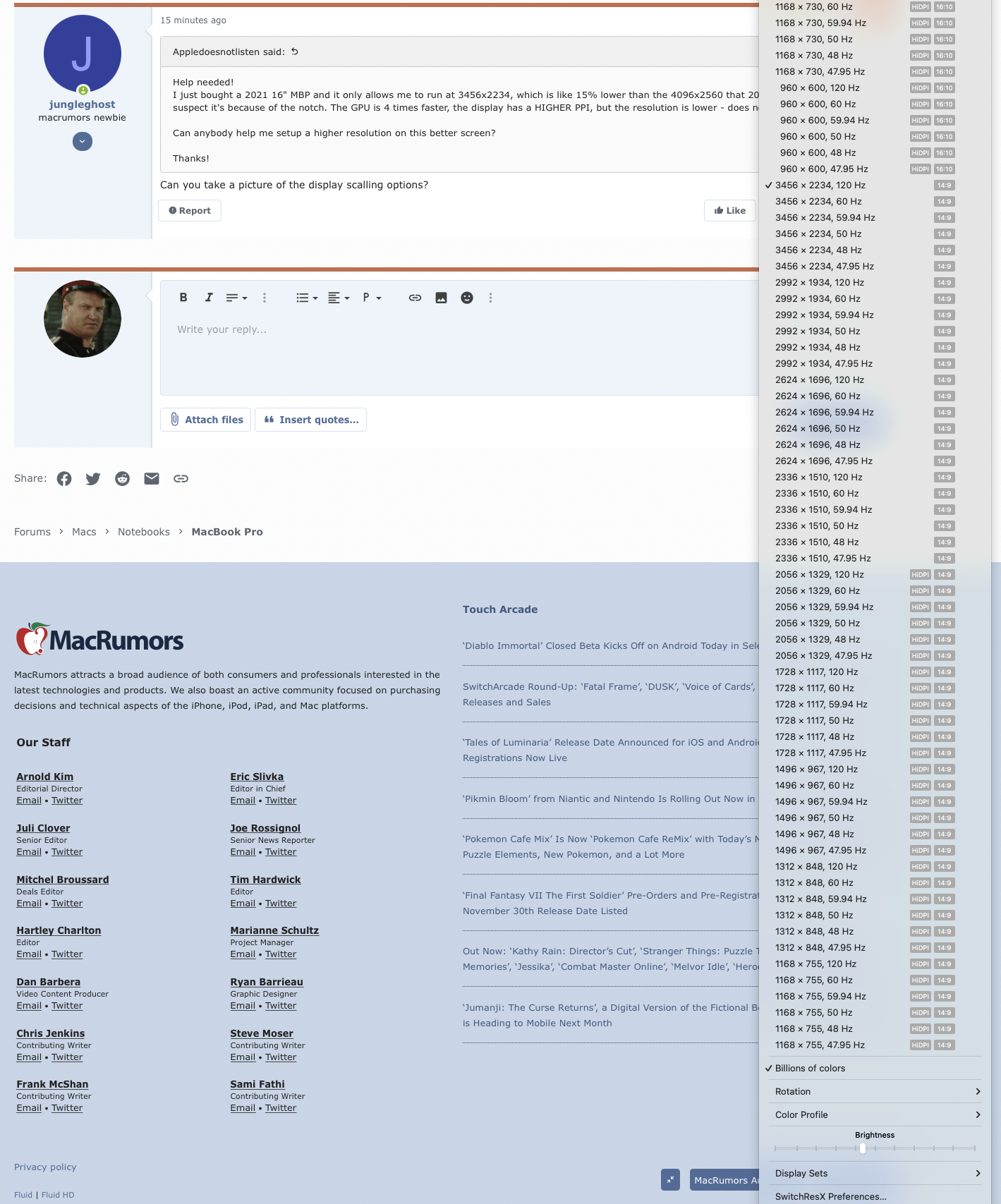Screen dimensions: 1001x1204
Task: Toggle bold formatting in reply editor
Action: tap(183, 298)
